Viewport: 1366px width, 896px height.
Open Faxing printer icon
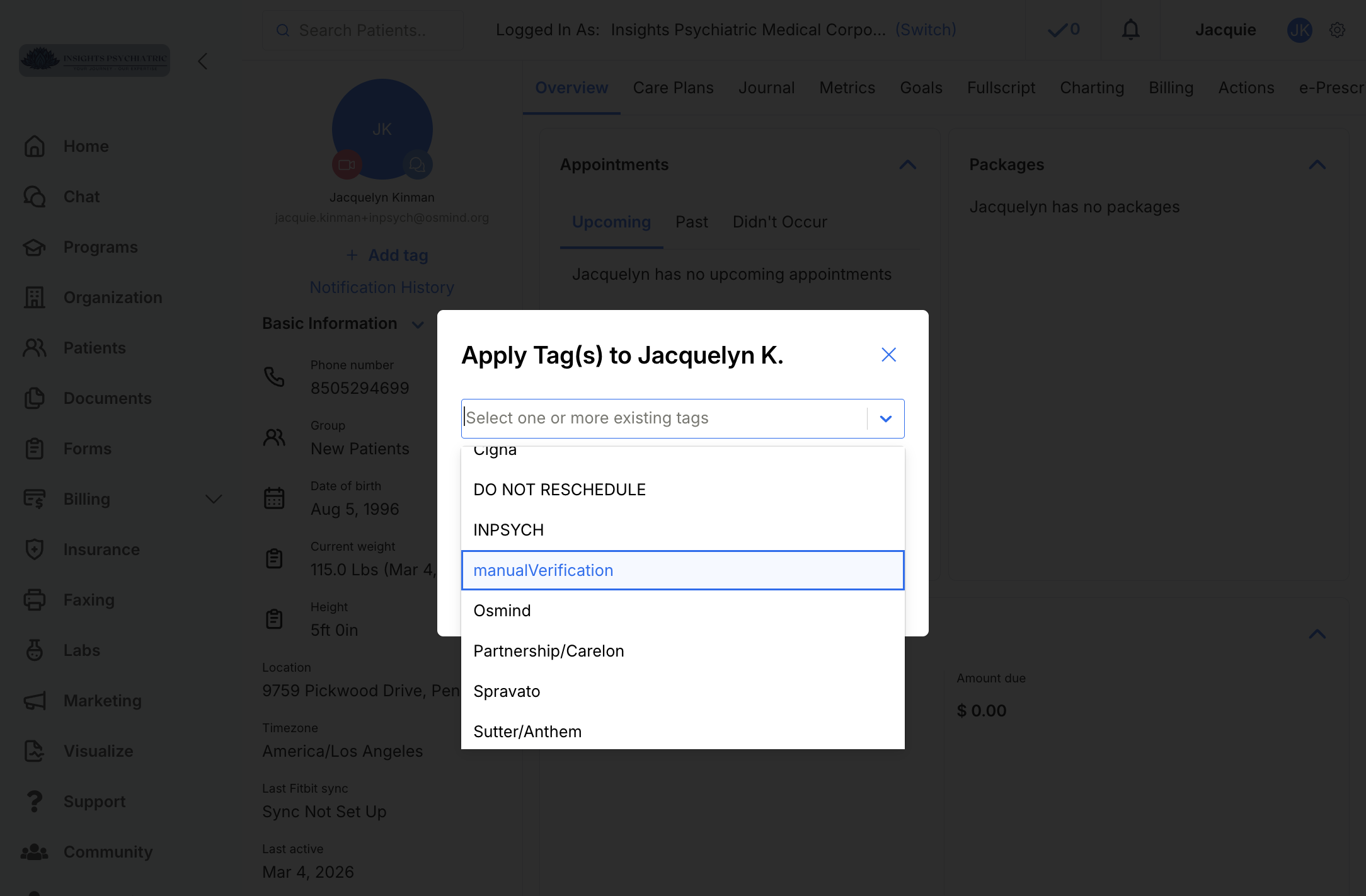[35, 600]
